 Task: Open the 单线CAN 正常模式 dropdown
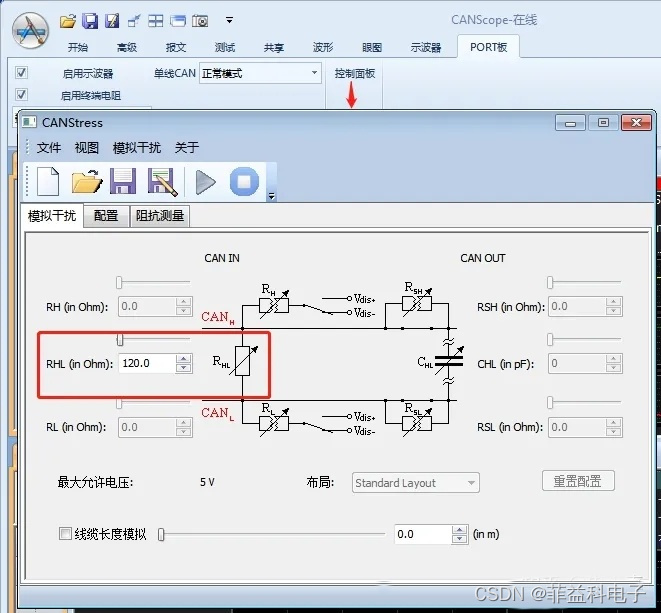260,73
